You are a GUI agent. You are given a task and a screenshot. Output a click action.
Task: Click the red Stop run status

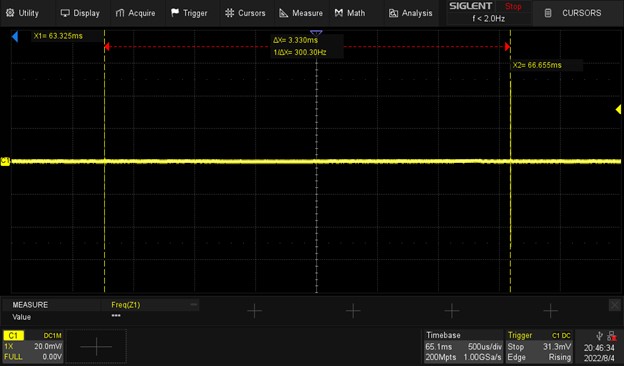pyautogui.click(x=513, y=6)
